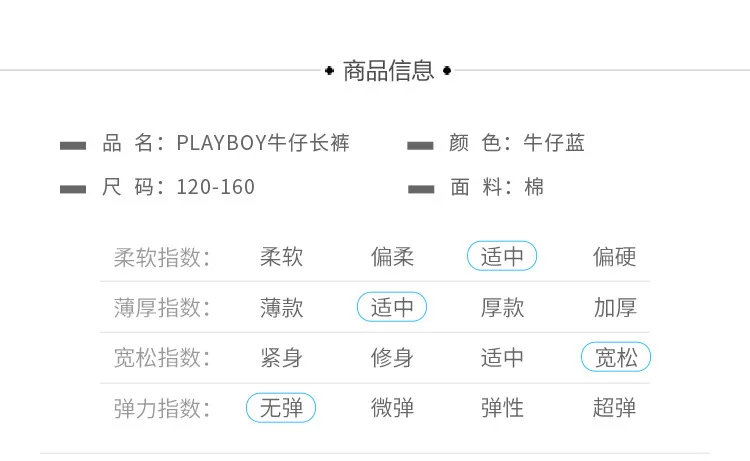
Task: Choose 微弹 elasticity option
Action: [392, 408]
